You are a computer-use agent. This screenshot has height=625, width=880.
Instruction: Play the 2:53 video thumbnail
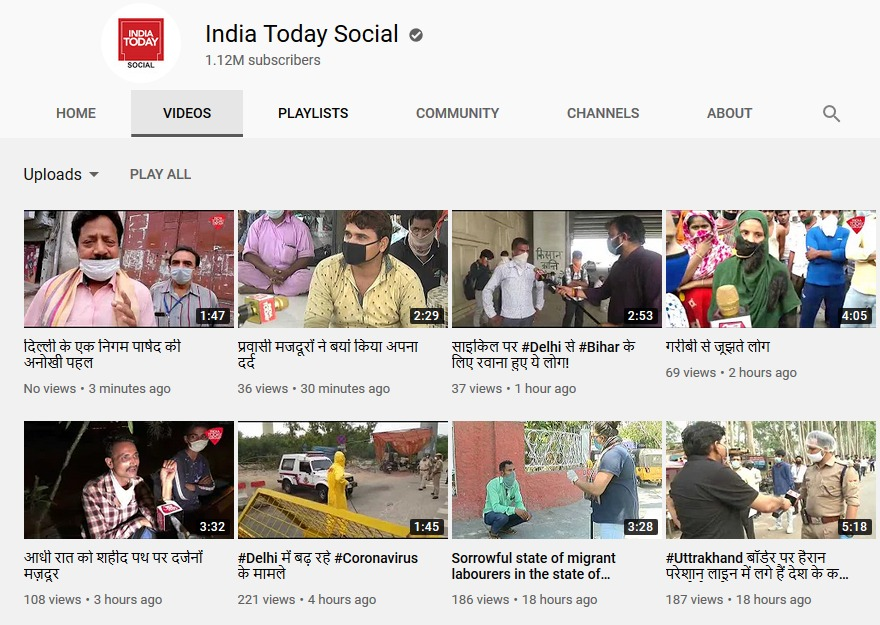pyautogui.click(x=557, y=269)
